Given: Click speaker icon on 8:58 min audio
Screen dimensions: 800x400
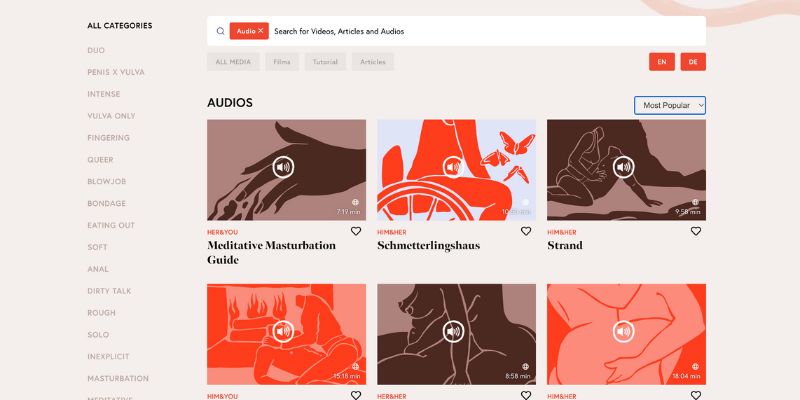Looking at the screenshot, I should 453,332.
